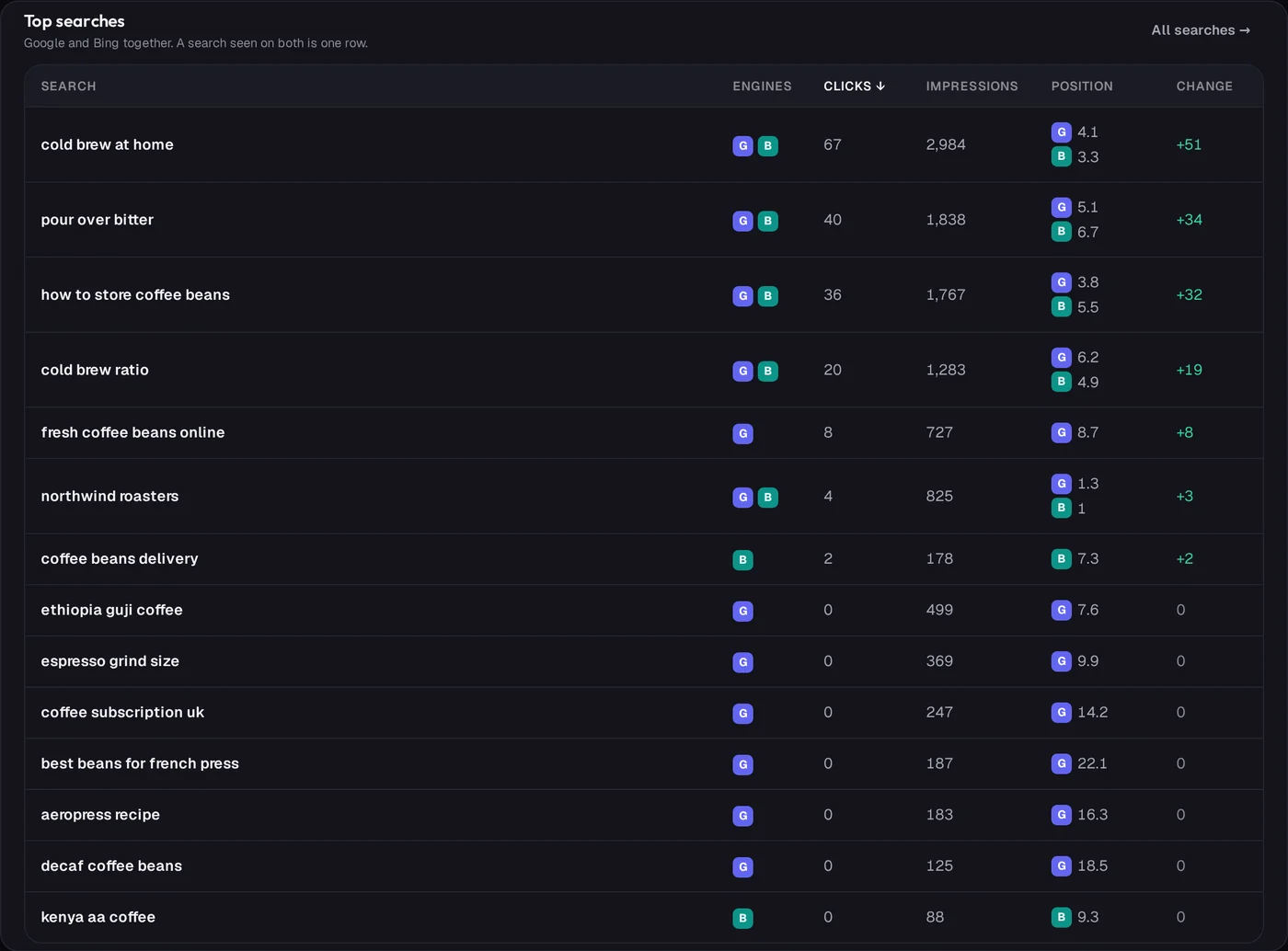Click the 727 impressions value
The image size is (1288, 951).
click(939, 432)
